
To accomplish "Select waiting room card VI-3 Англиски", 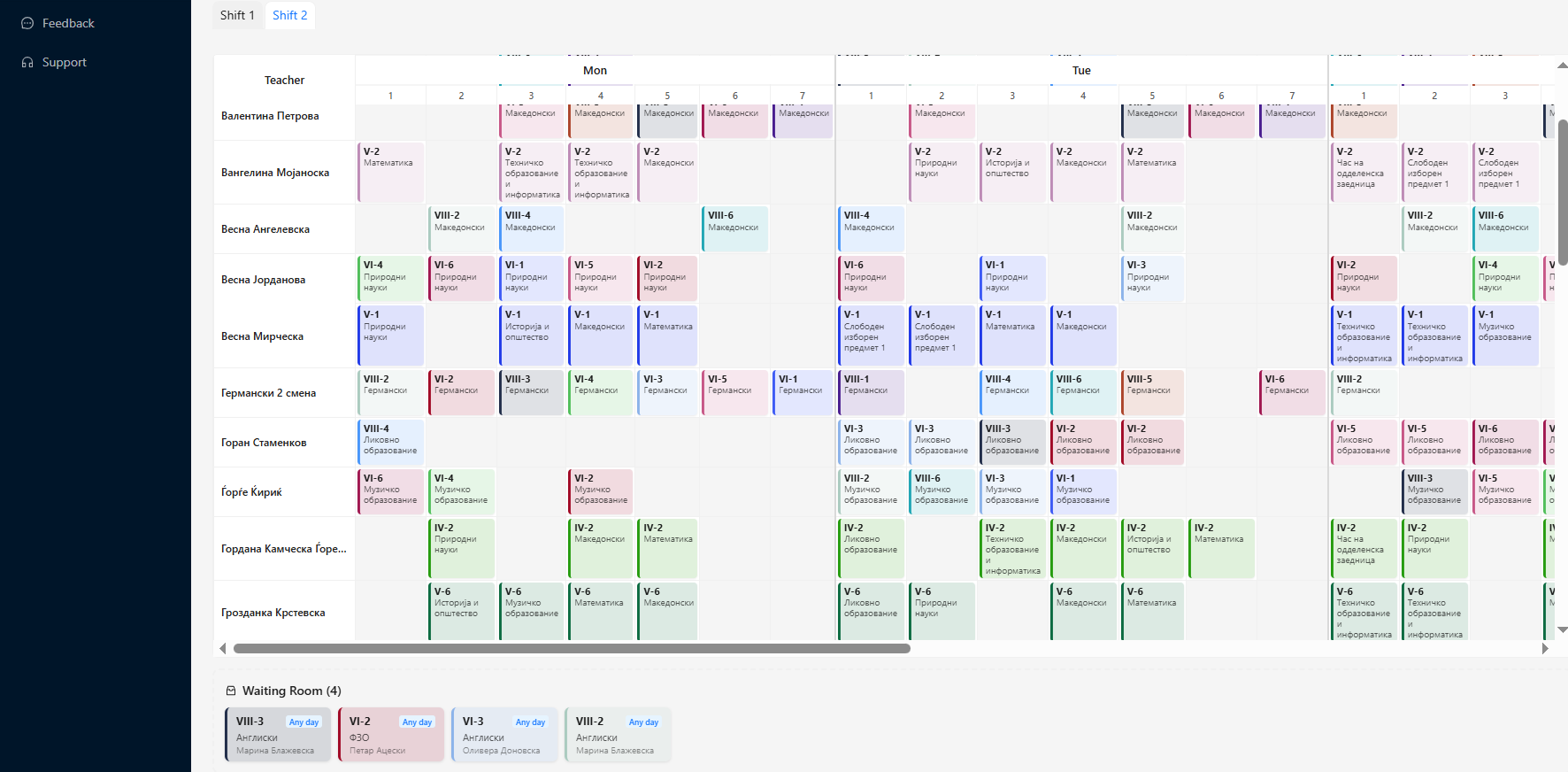I will (504, 735).
